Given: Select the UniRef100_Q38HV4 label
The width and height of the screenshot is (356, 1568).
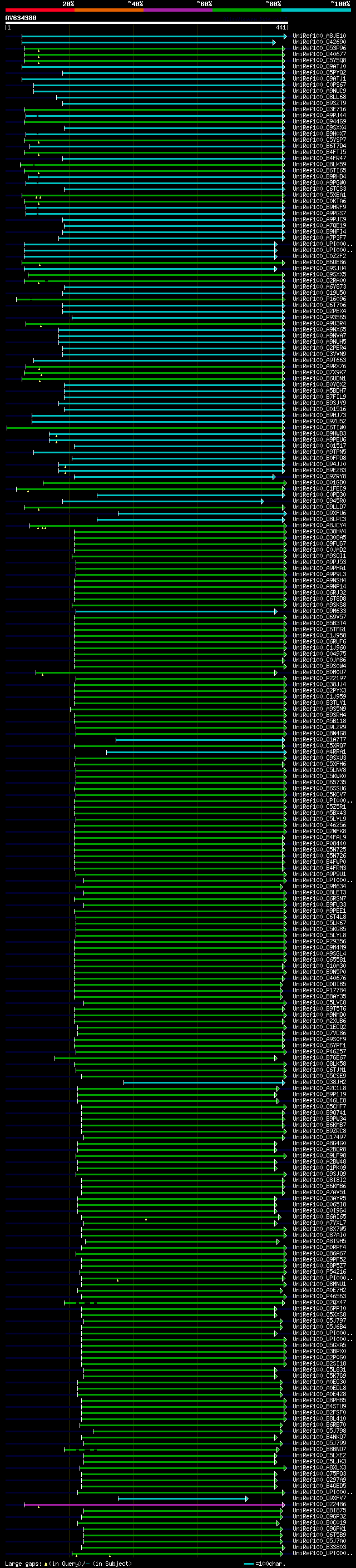Looking at the screenshot, I should tap(319, 531).
